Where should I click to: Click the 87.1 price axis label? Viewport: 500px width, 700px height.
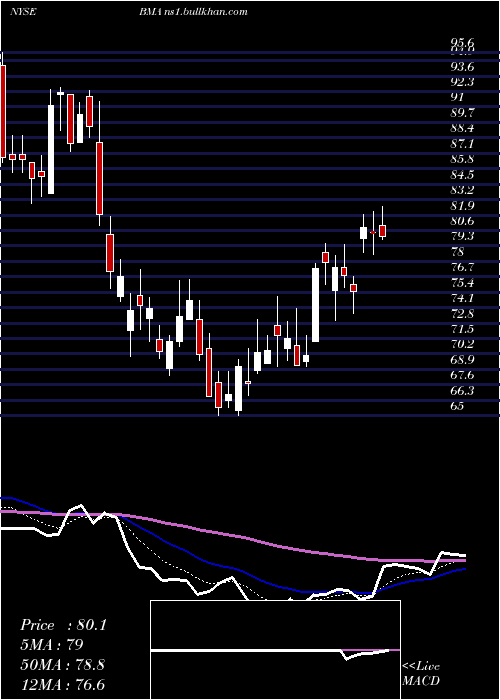[x=462, y=144]
